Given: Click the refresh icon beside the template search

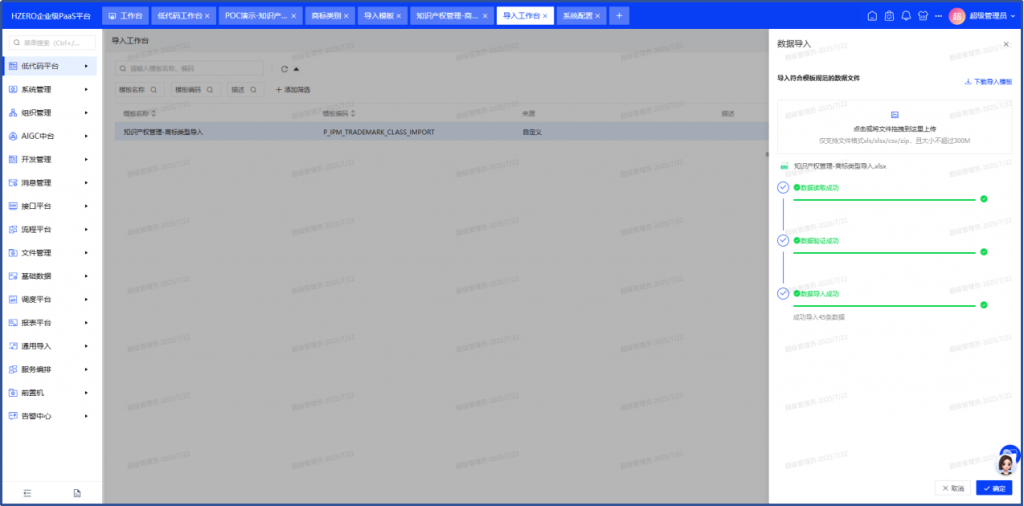Looking at the screenshot, I should coord(284,69).
